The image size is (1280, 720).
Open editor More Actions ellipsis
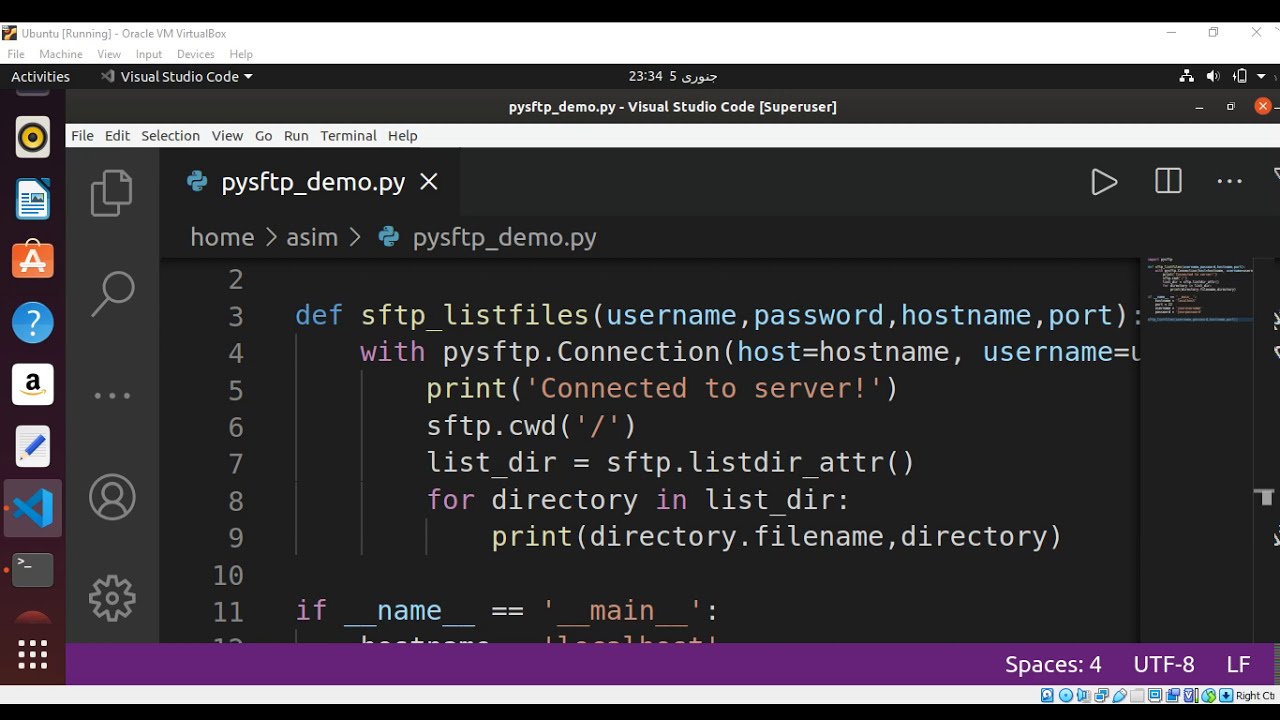point(1229,182)
